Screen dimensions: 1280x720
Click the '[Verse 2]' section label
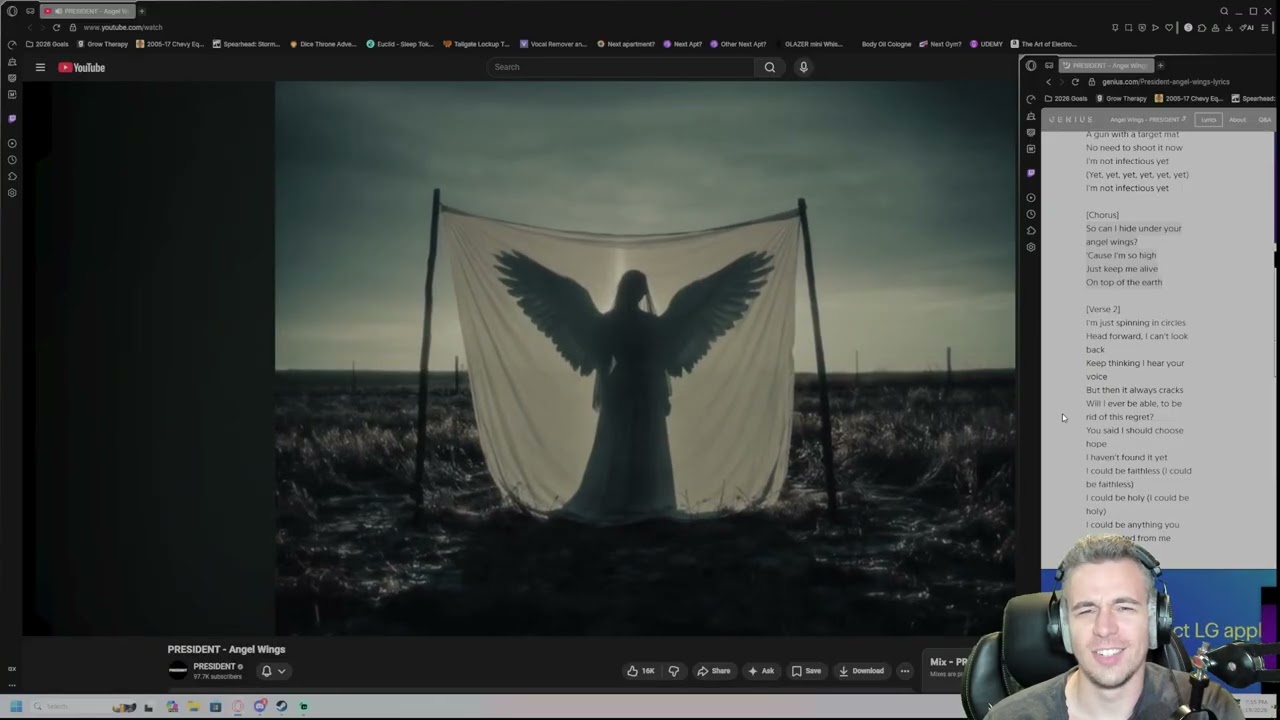click(x=1103, y=309)
